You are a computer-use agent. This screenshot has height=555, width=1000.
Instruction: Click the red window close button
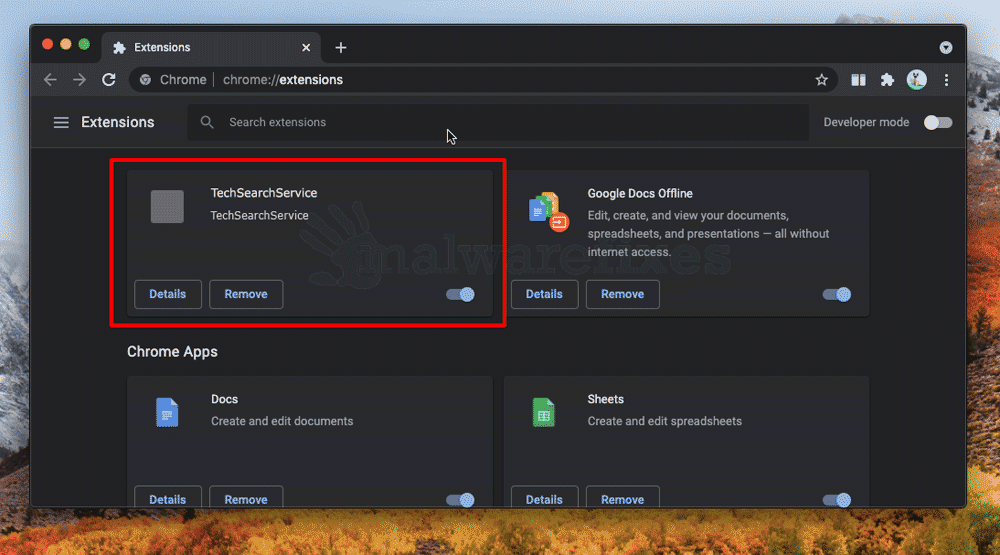coord(47,44)
